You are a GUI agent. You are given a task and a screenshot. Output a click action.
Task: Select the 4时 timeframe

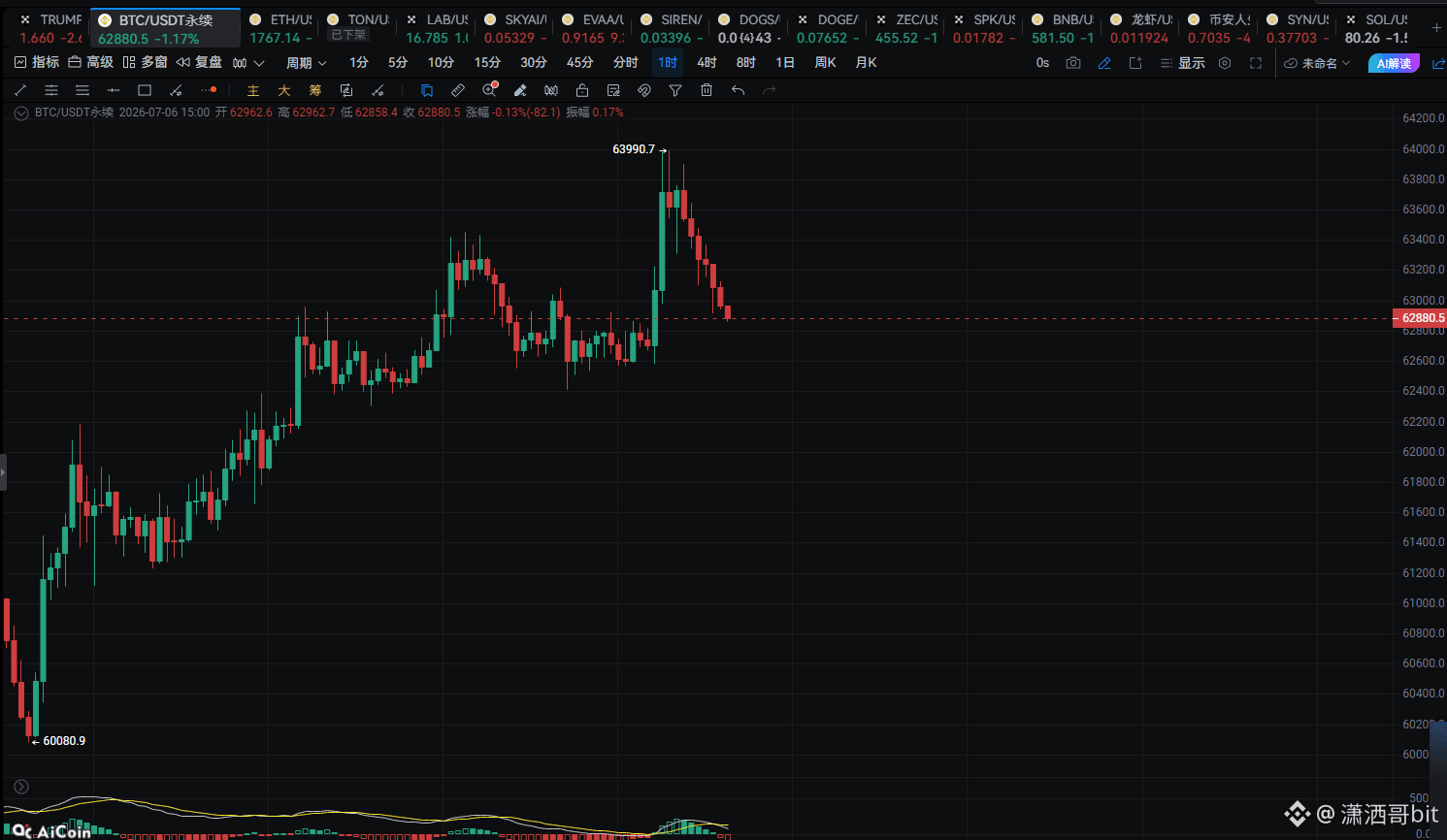click(x=707, y=63)
